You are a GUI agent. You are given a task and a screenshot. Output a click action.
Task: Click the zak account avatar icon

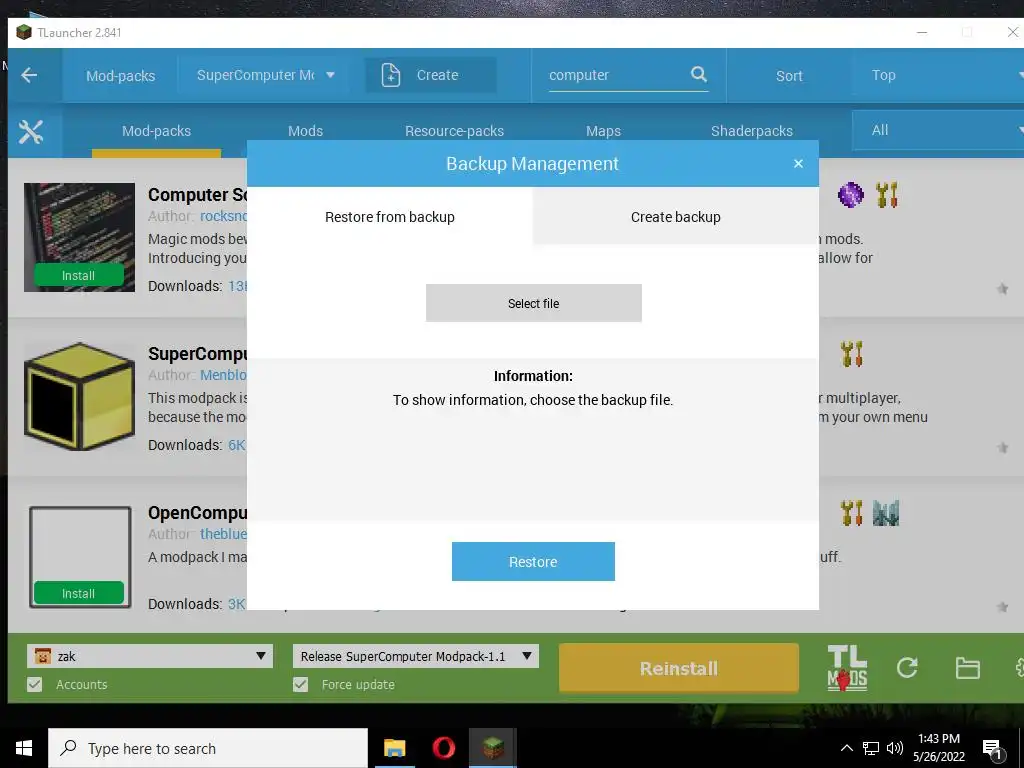click(x=43, y=656)
